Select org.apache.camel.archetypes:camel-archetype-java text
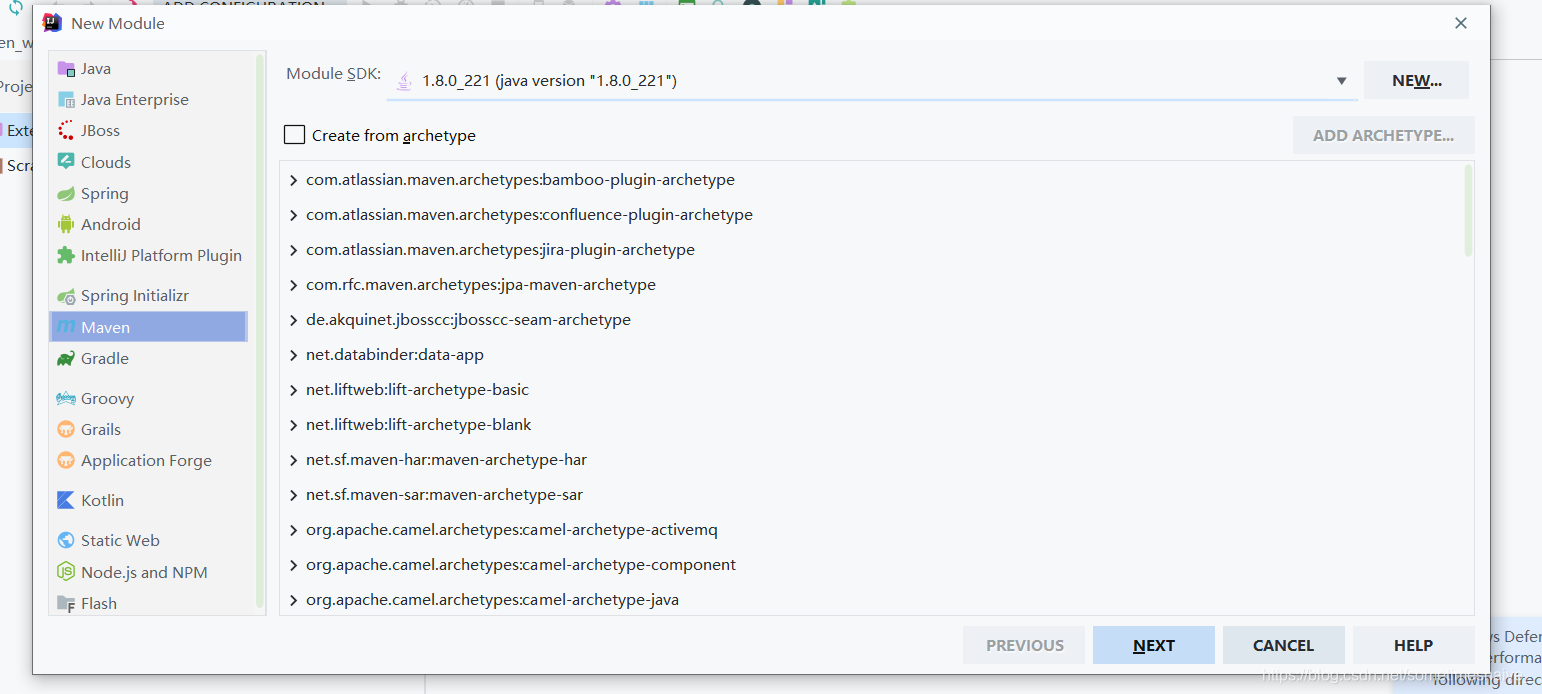This screenshot has width=1542, height=694. (492, 600)
